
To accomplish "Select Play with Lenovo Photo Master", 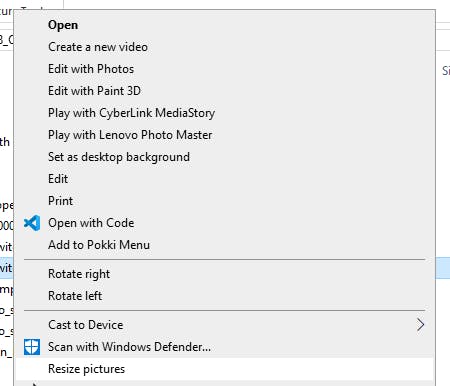I will 224,135.
